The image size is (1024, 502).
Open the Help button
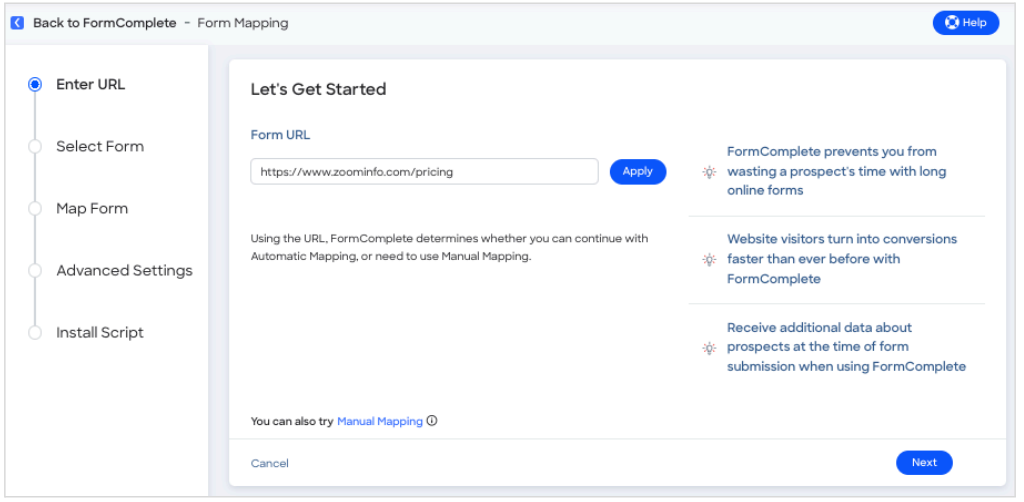point(966,23)
